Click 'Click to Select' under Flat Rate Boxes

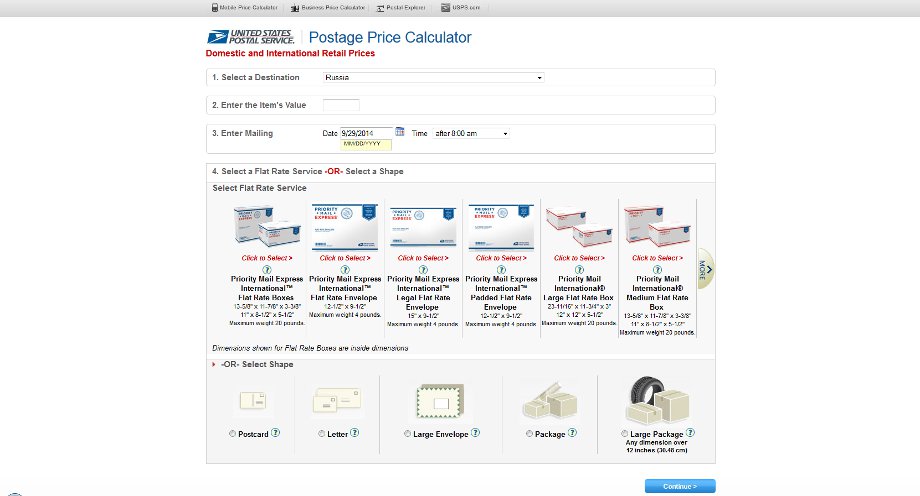(267, 258)
